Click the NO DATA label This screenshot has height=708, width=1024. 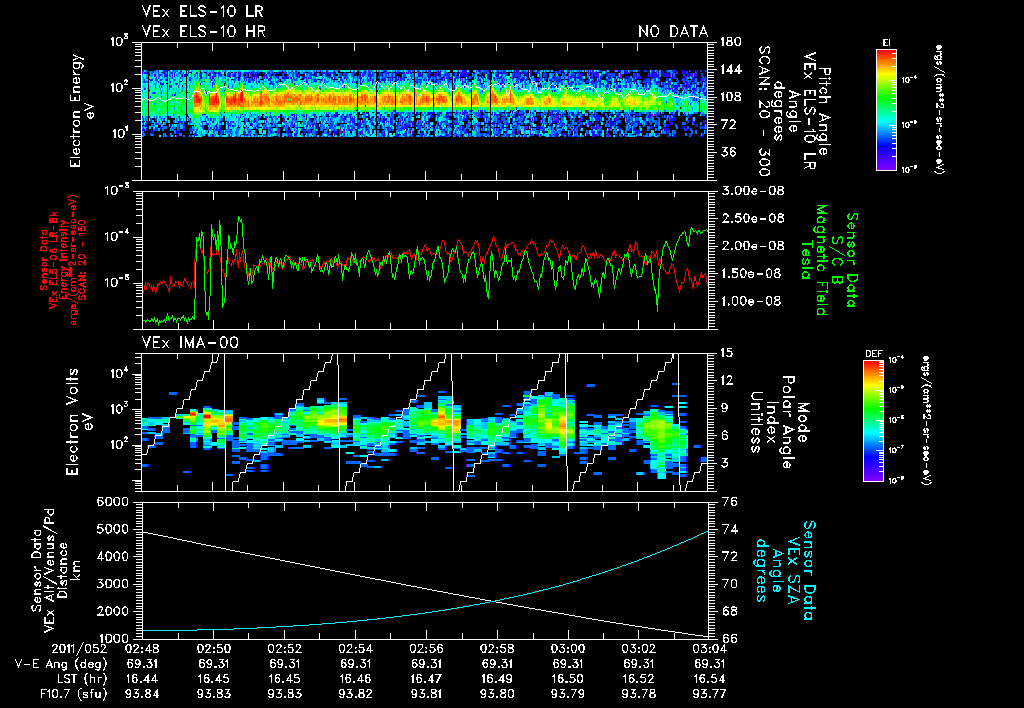point(673,31)
